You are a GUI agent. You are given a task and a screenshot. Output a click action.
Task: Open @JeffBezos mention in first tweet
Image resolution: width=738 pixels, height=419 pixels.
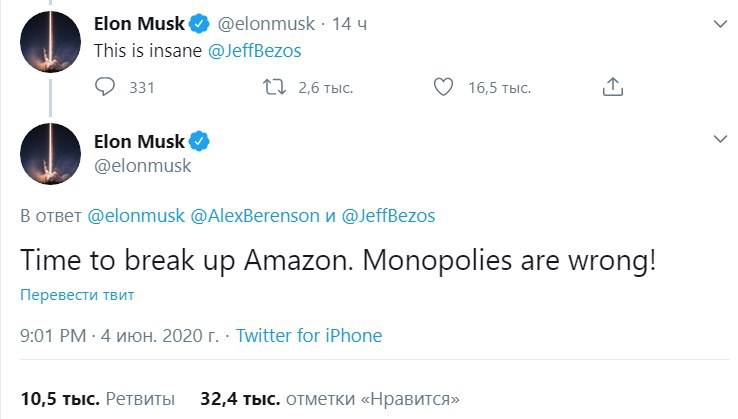[x=254, y=51]
